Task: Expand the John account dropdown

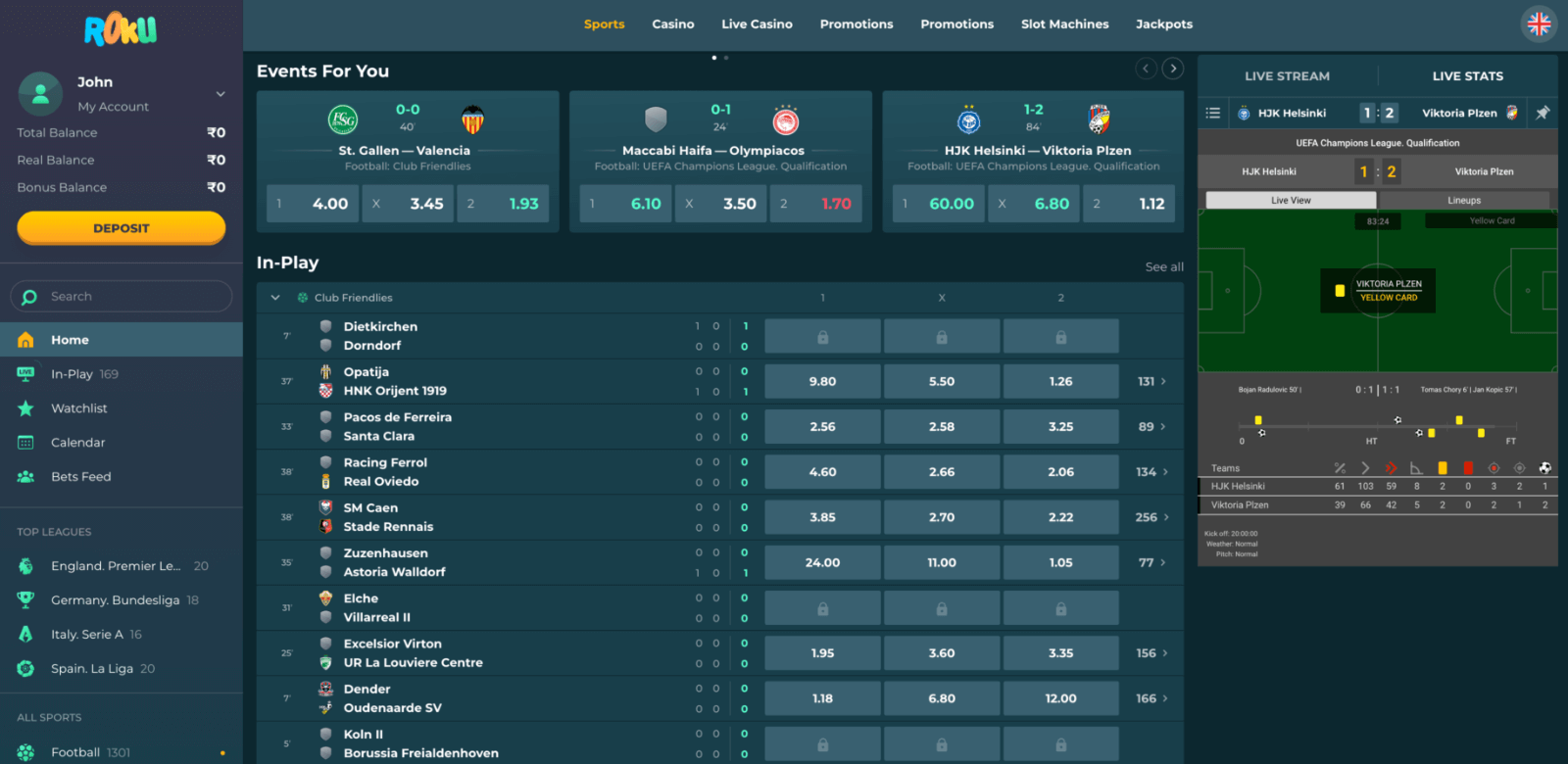Action: (220, 94)
